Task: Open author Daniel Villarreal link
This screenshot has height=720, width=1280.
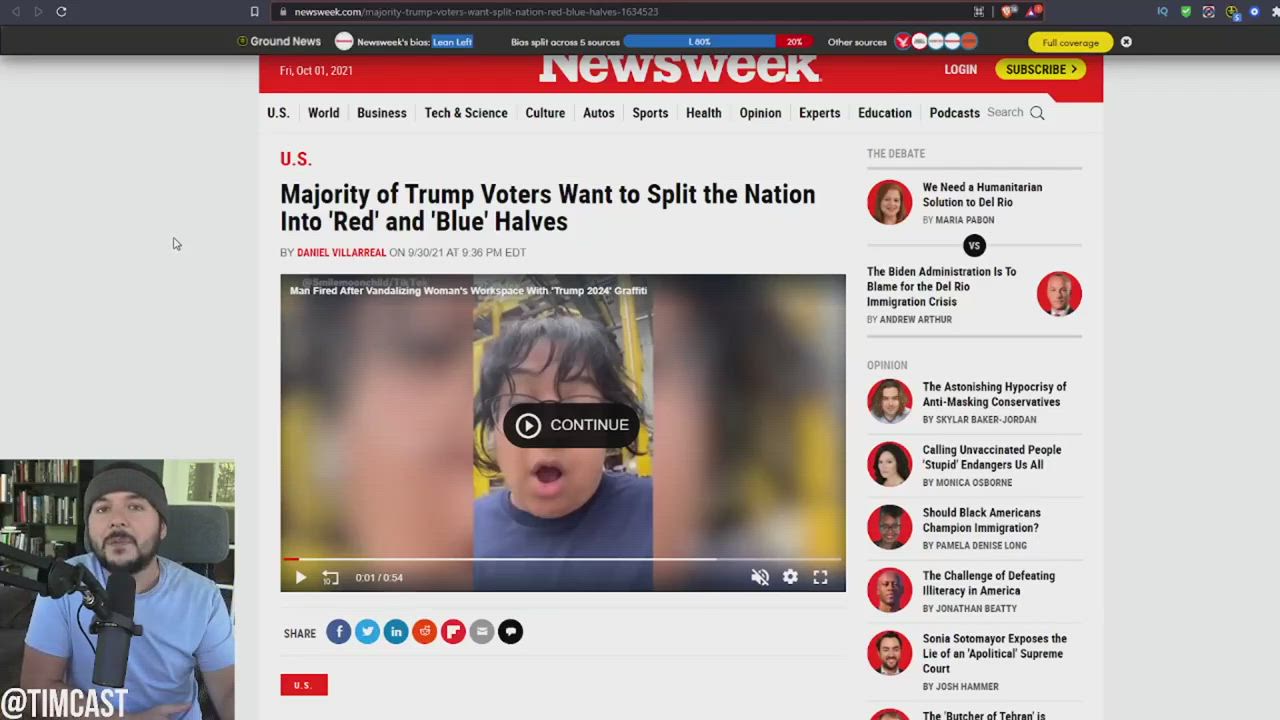Action: coord(341,253)
